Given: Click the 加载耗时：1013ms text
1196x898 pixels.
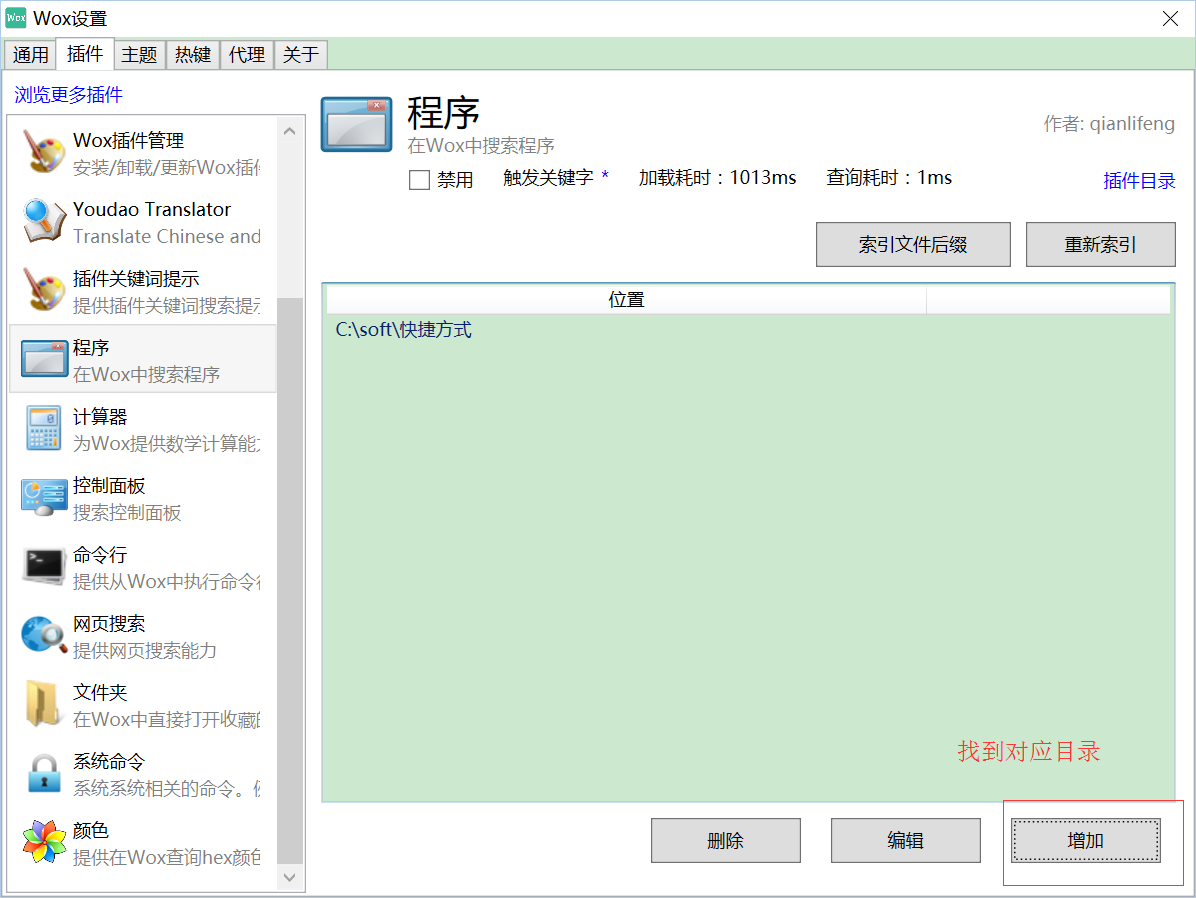Looking at the screenshot, I should point(717,178).
